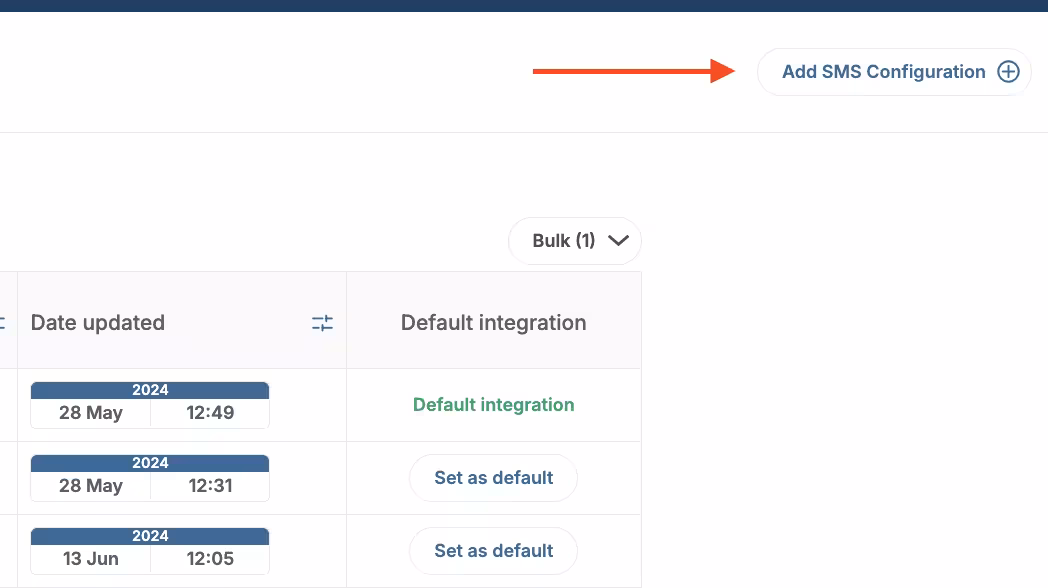Screen dimensions: 1048x588
Task: Set the 28 May 12:31 configuration as default
Action: pos(493,477)
